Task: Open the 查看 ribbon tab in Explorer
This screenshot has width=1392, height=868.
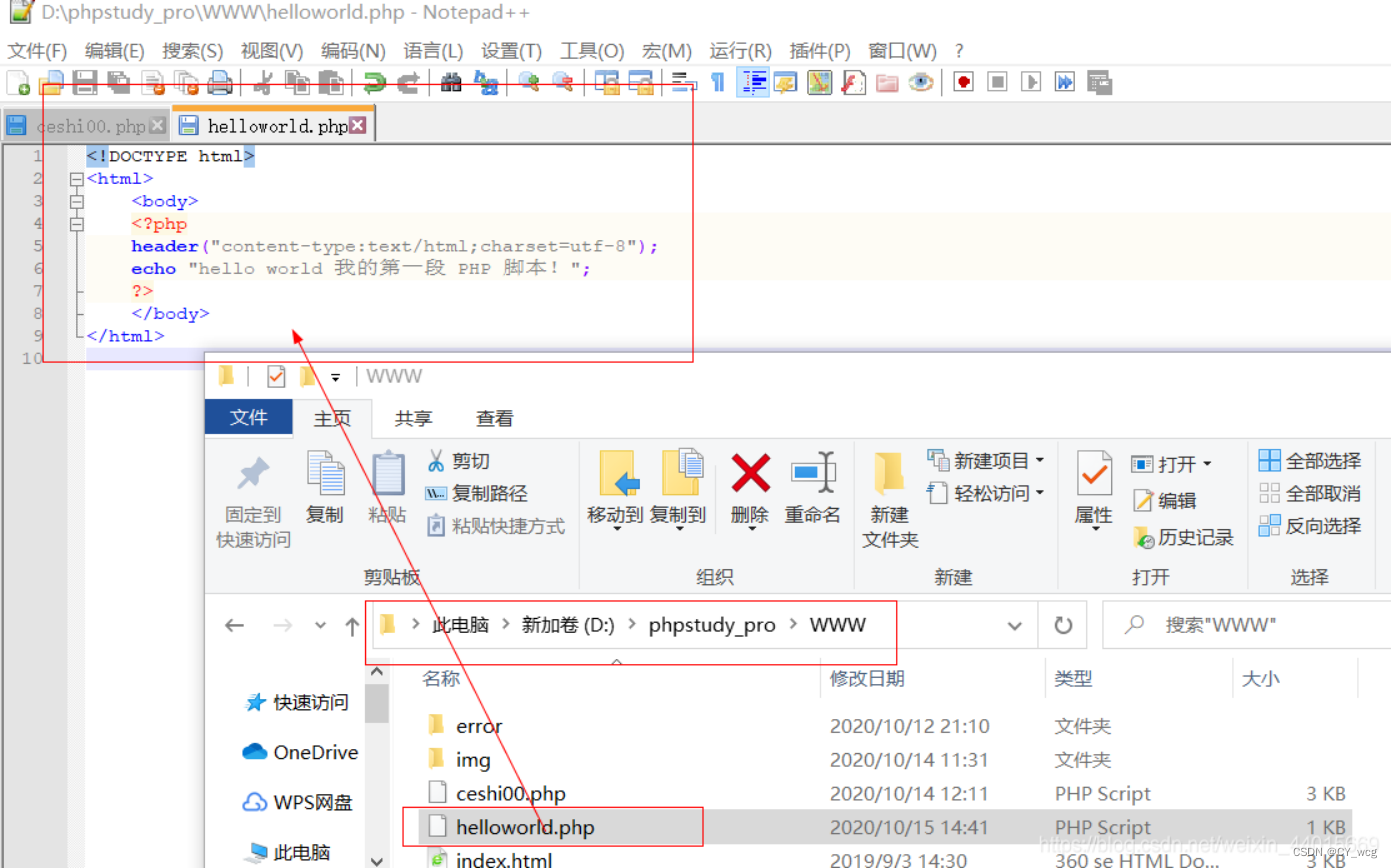Action: click(x=495, y=419)
